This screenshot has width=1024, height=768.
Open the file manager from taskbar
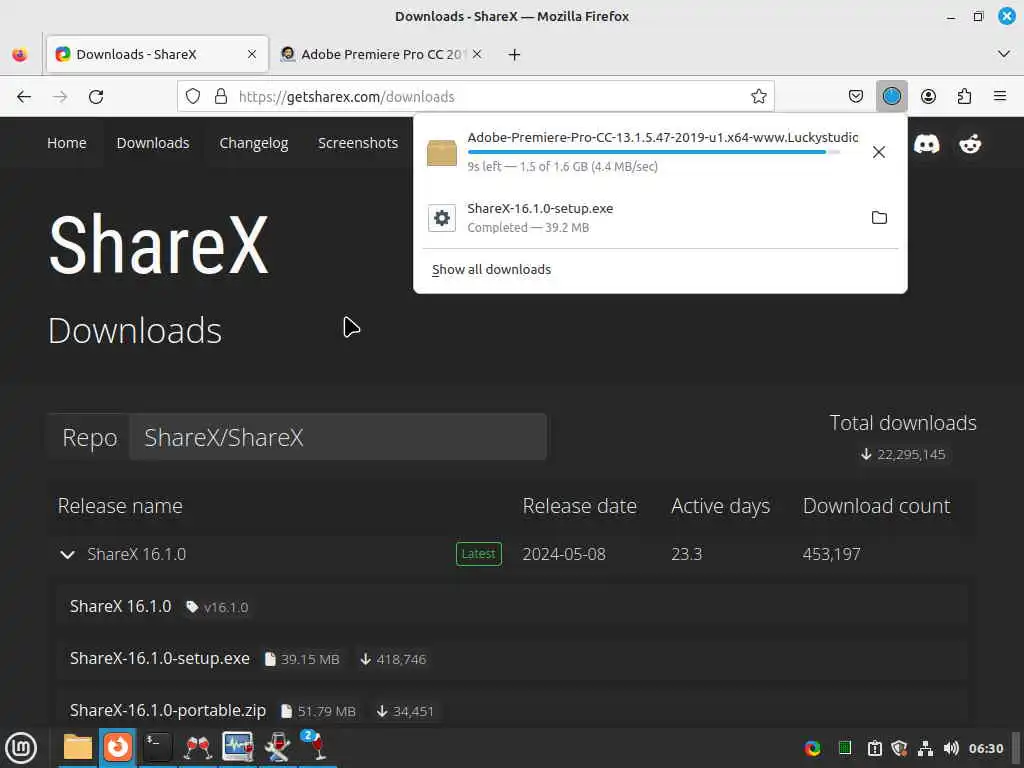point(78,747)
